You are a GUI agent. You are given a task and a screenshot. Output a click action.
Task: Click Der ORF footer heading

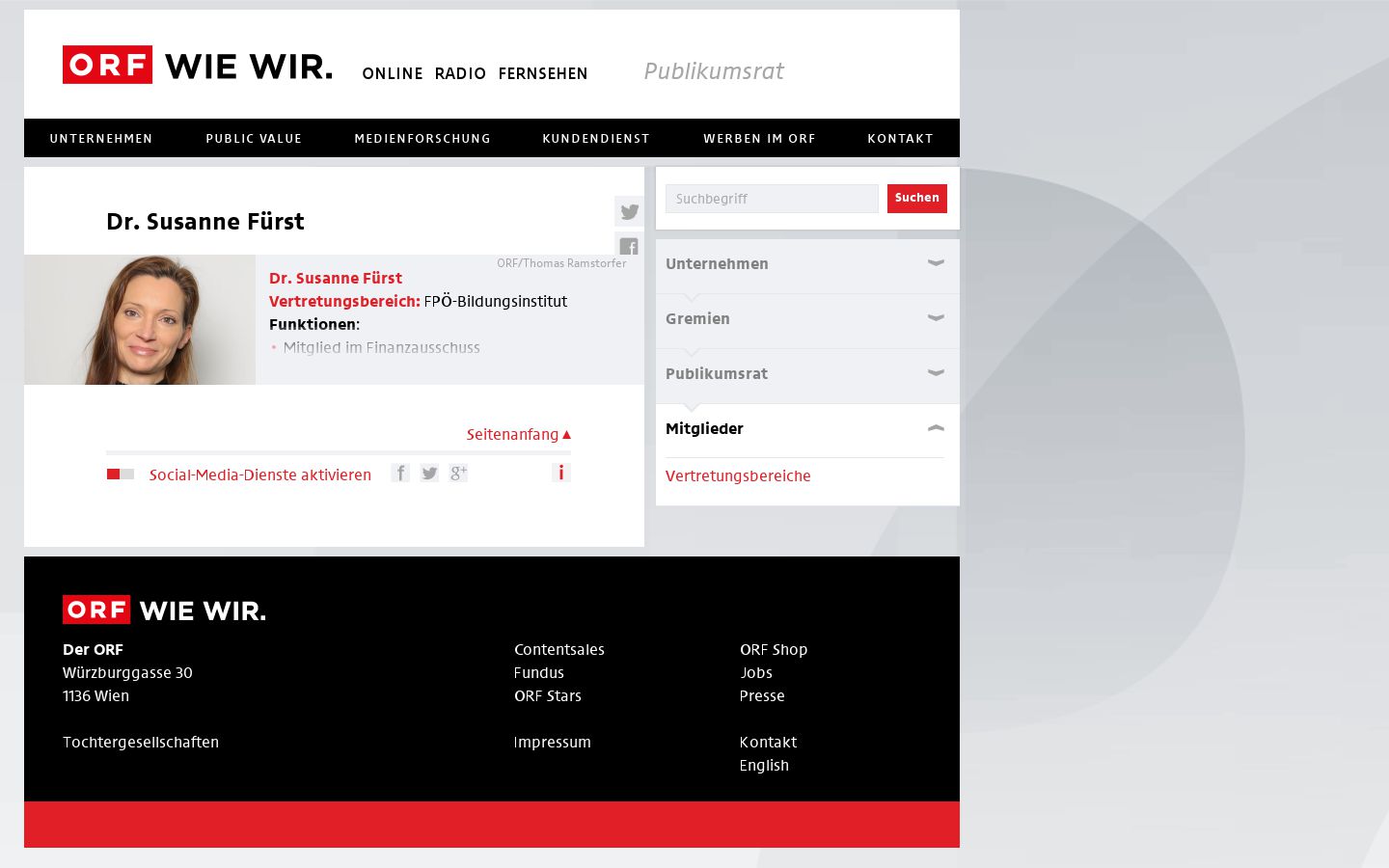pyautogui.click(x=93, y=649)
